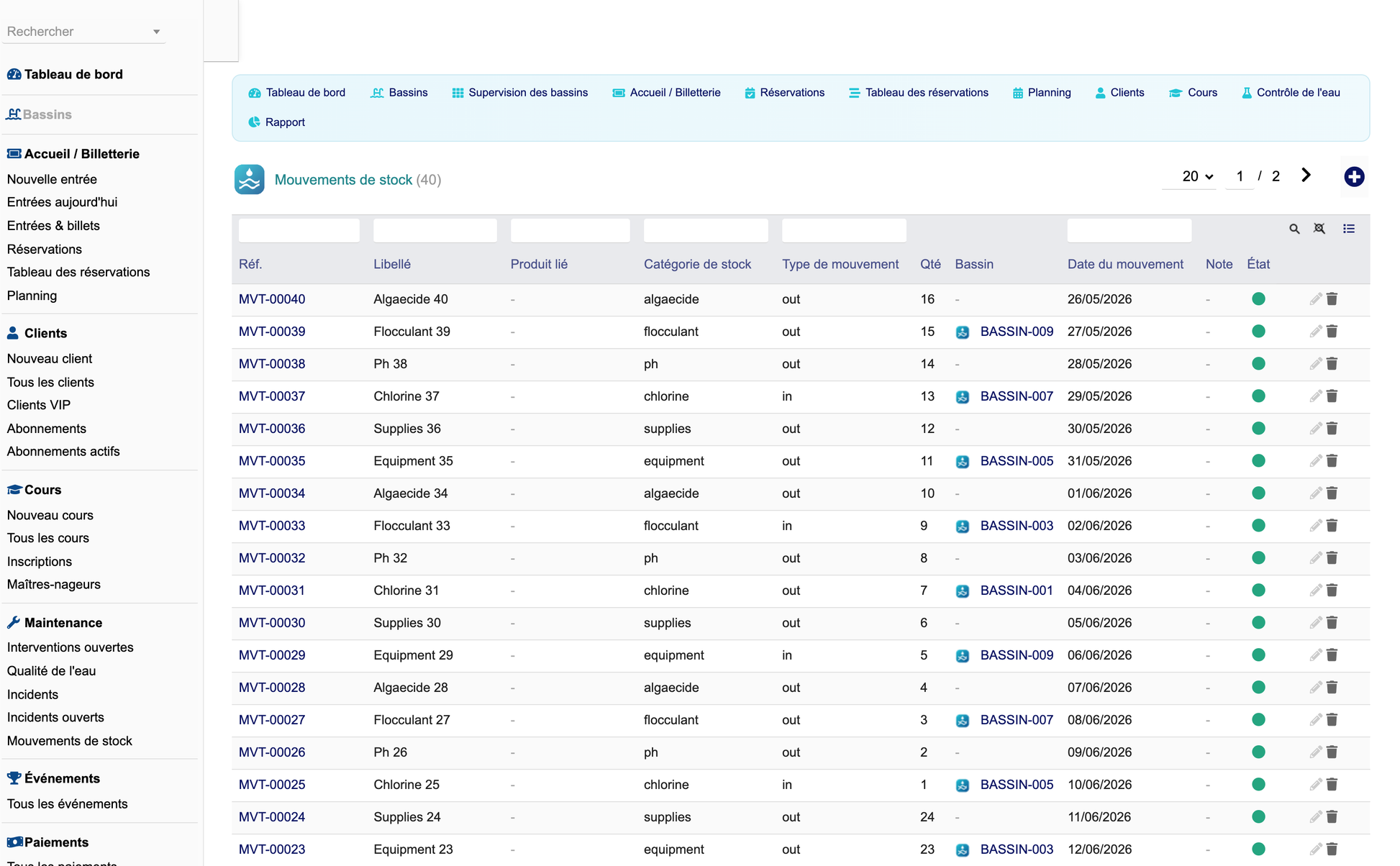This screenshot has width=1400, height=866.
Task: Add a new stock movement with plus icon
Action: pyautogui.click(x=1354, y=176)
